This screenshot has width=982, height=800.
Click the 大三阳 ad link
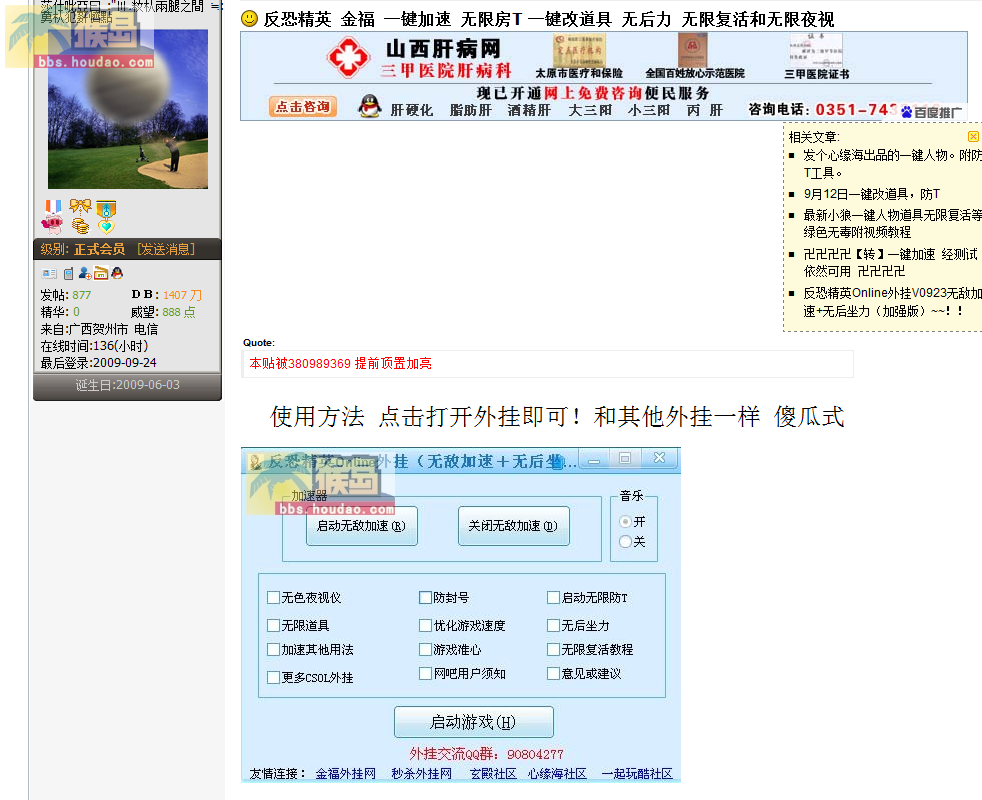pos(590,110)
